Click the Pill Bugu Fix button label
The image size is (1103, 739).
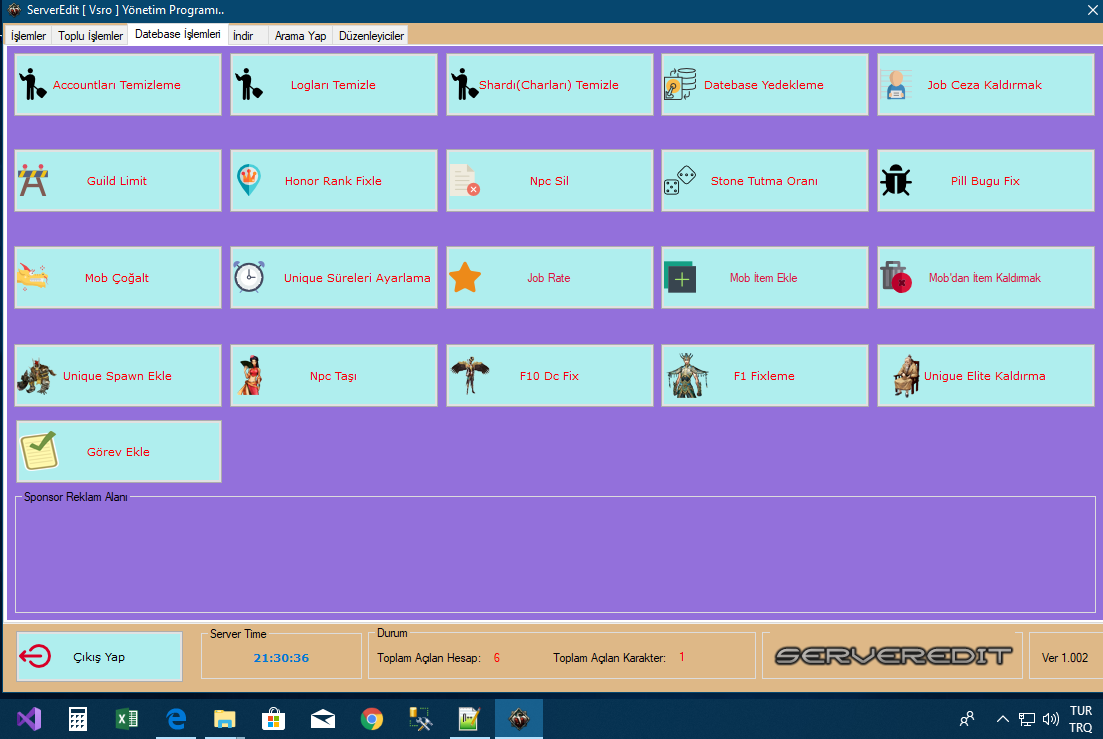pos(985,181)
